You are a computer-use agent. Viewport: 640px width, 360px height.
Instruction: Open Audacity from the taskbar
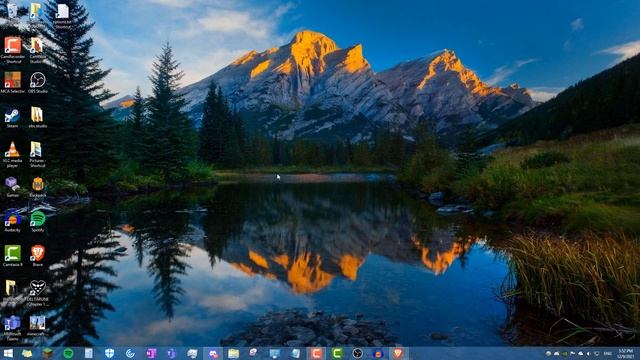tap(378, 353)
